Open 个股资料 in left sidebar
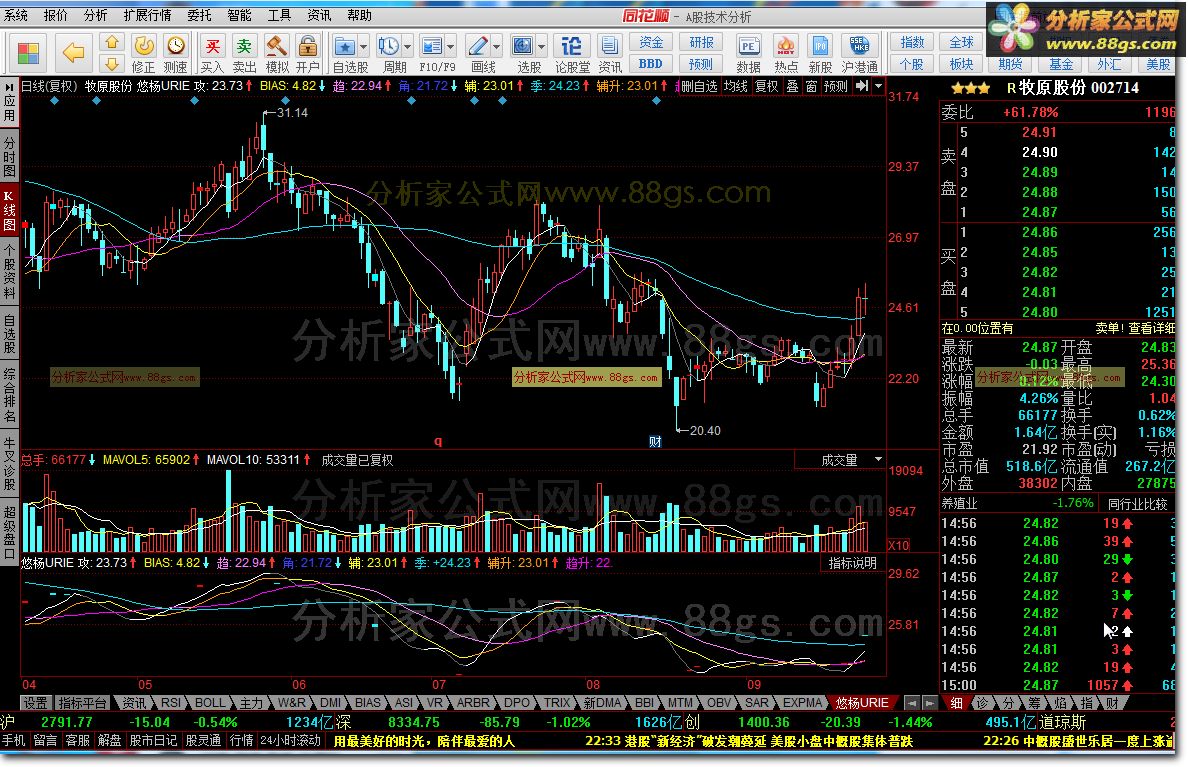 [9, 270]
